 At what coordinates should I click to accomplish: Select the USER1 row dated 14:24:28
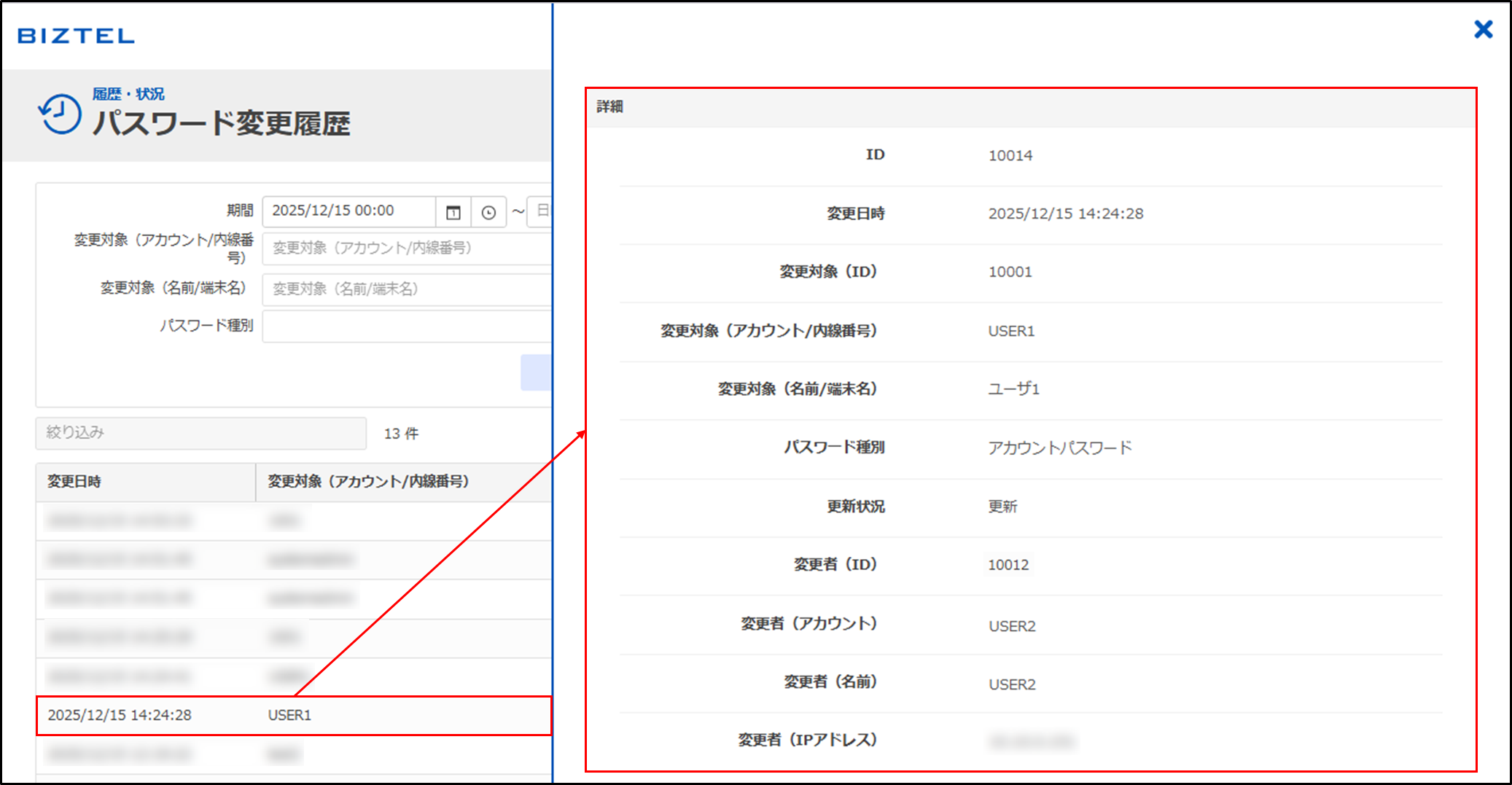[x=293, y=715]
